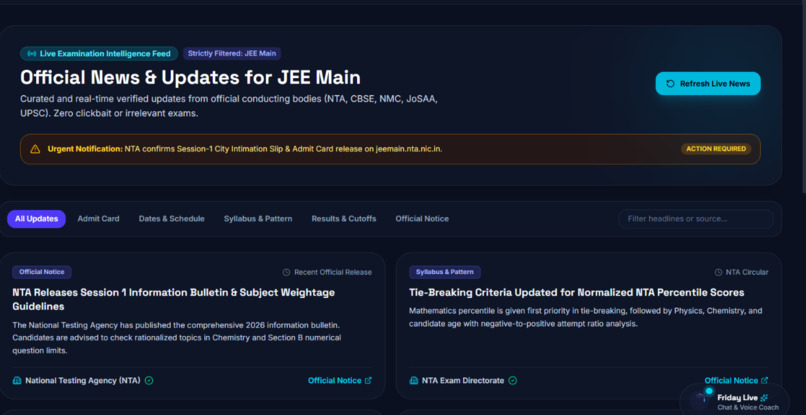Click the ACTION REQUIRED badge
Screen dimensions: 806x415
tap(716, 149)
